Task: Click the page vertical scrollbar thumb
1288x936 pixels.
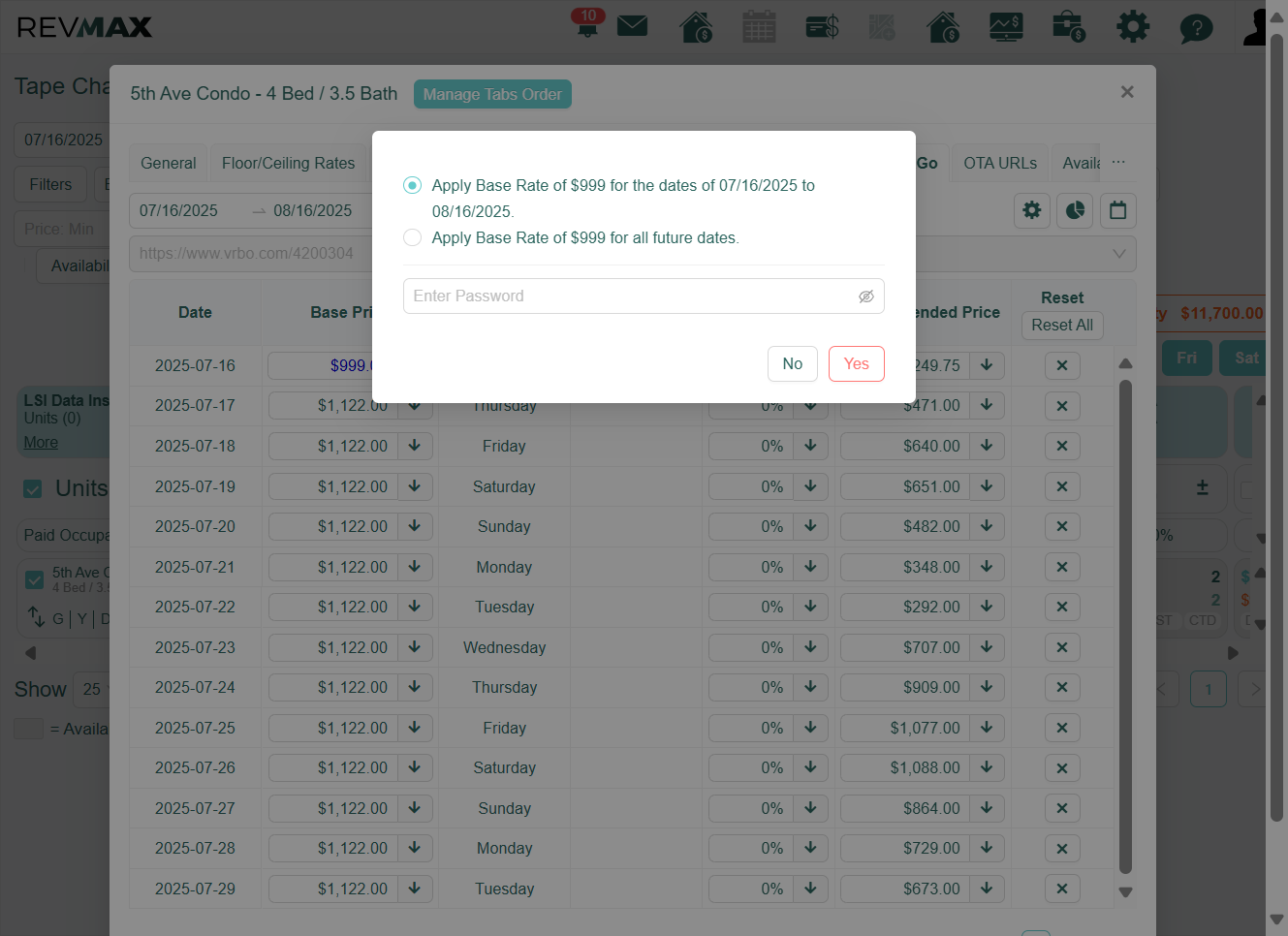Action: 1277,426
